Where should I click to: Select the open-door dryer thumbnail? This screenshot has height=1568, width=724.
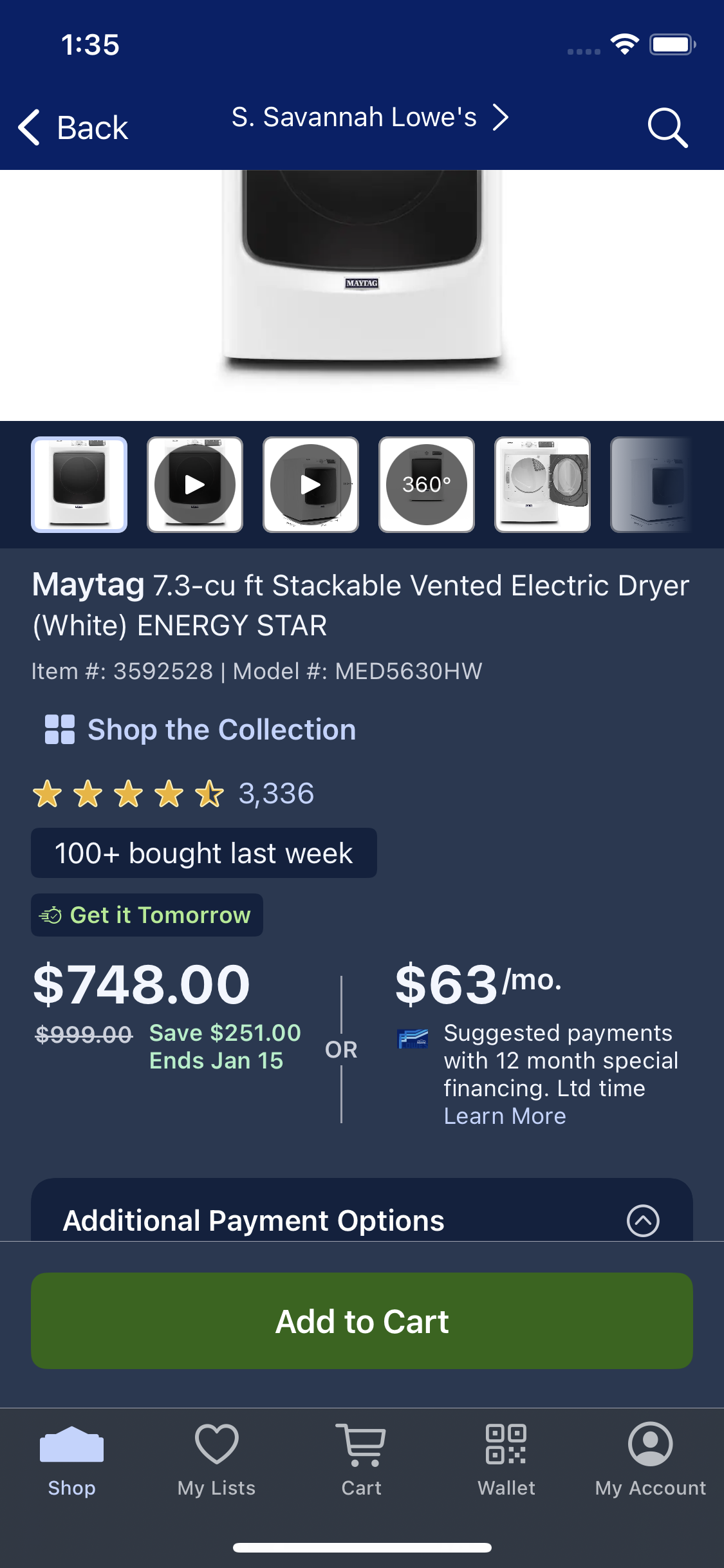click(x=543, y=485)
